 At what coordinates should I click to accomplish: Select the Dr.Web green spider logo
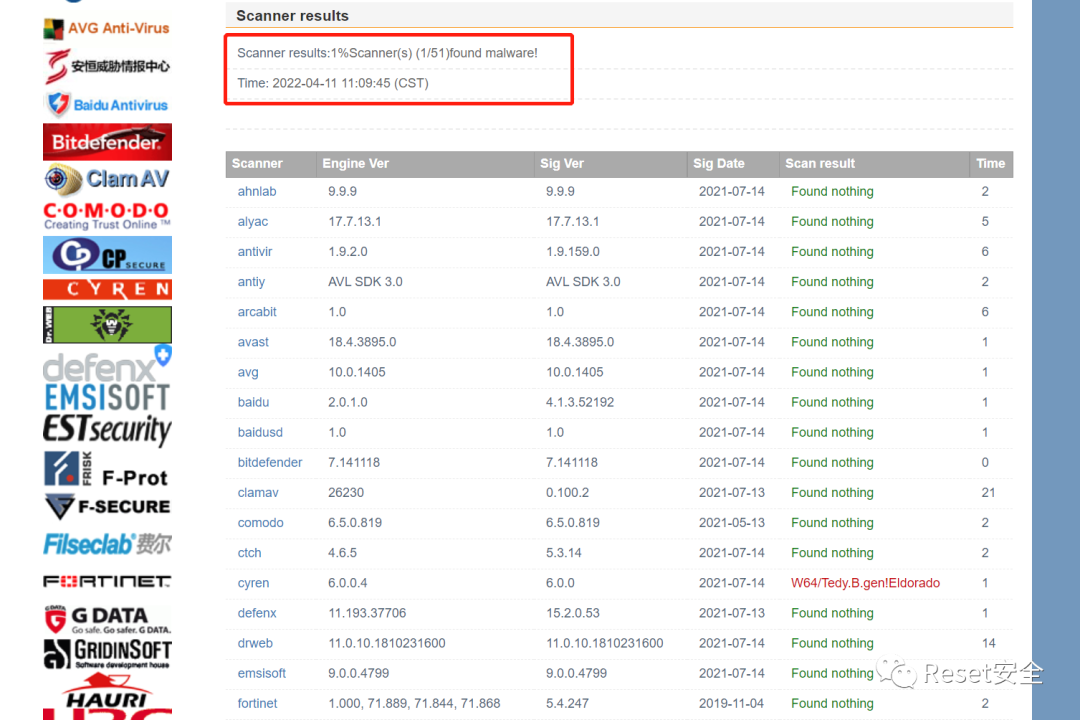107,325
